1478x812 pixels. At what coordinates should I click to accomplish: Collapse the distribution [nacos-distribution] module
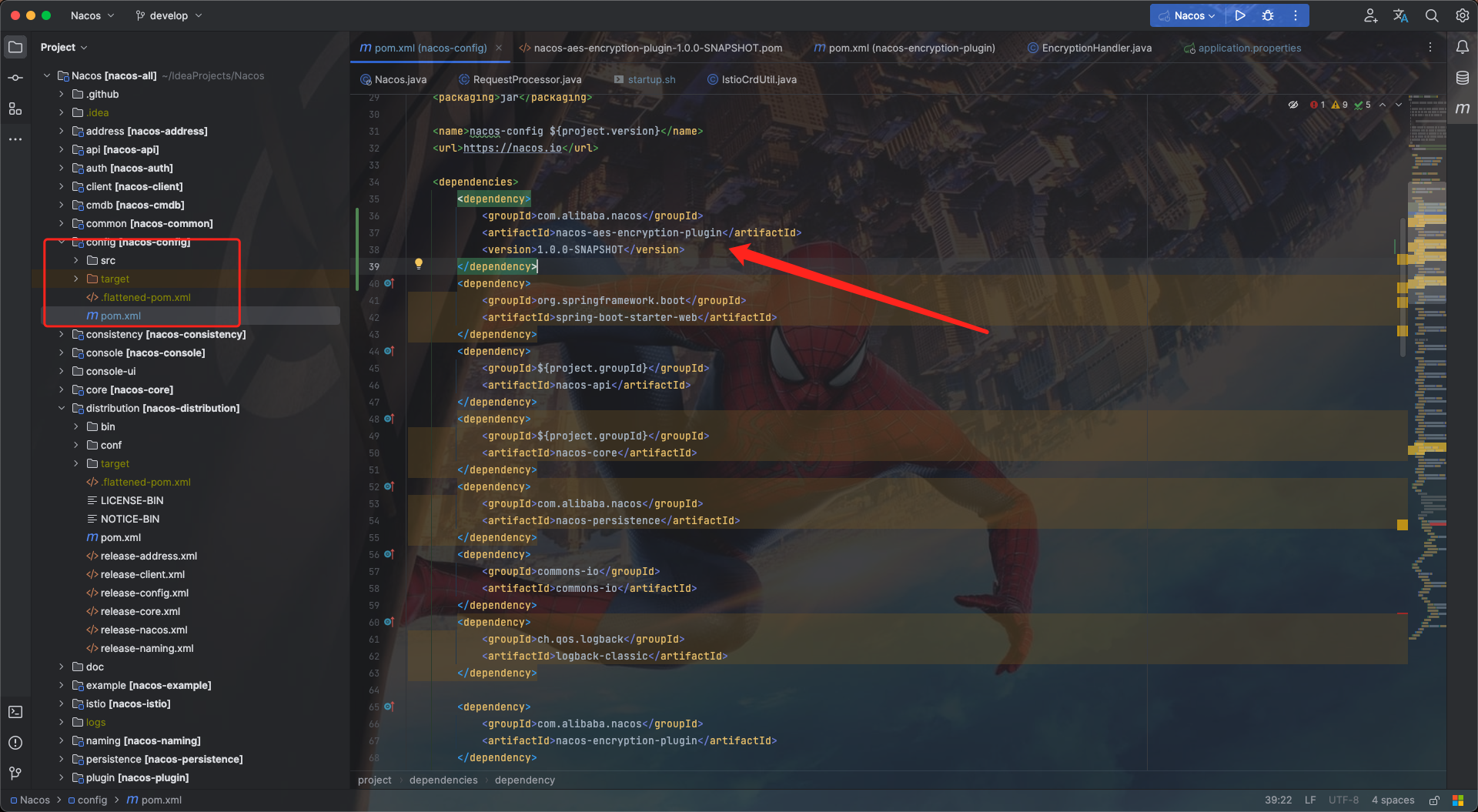tap(62, 408)
